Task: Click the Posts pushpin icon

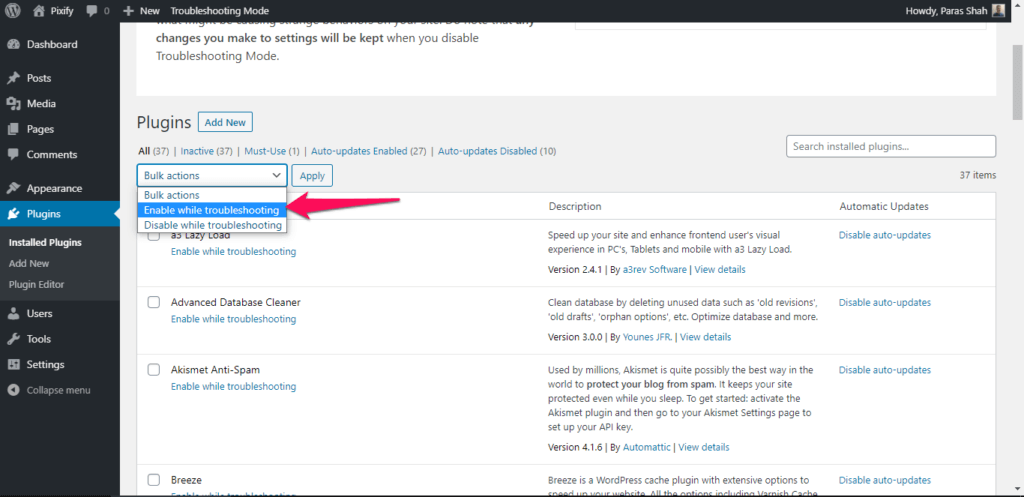Action: 13,78
